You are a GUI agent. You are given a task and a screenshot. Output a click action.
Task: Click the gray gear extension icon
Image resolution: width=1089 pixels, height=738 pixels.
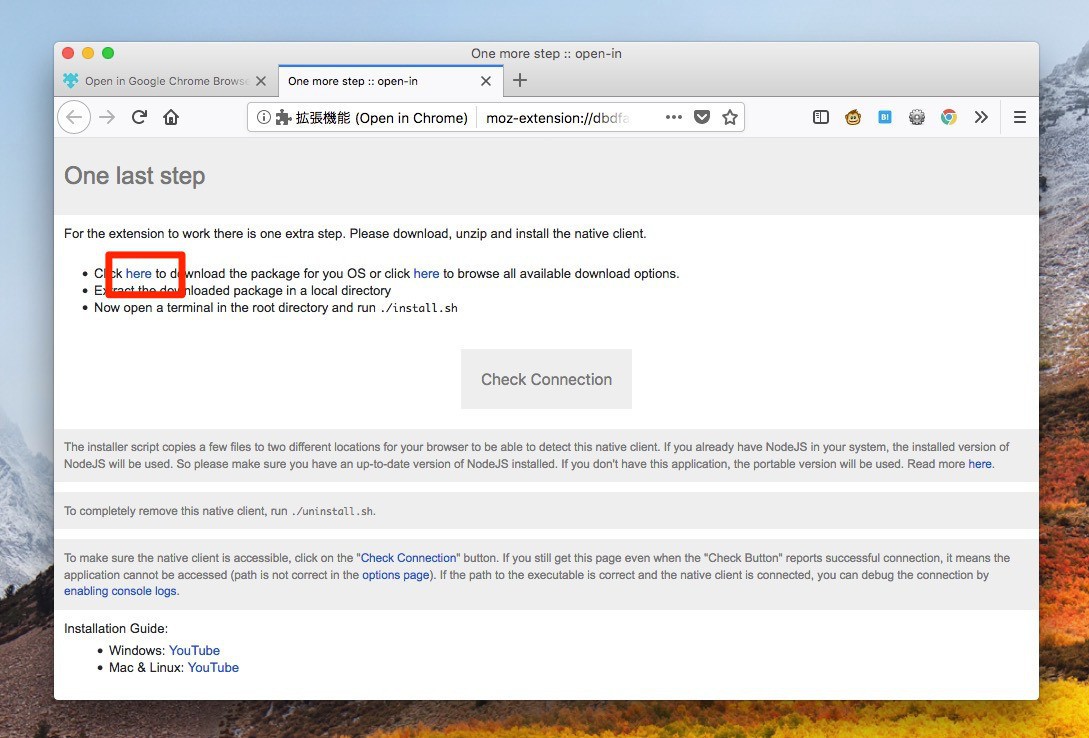(917, 117)
